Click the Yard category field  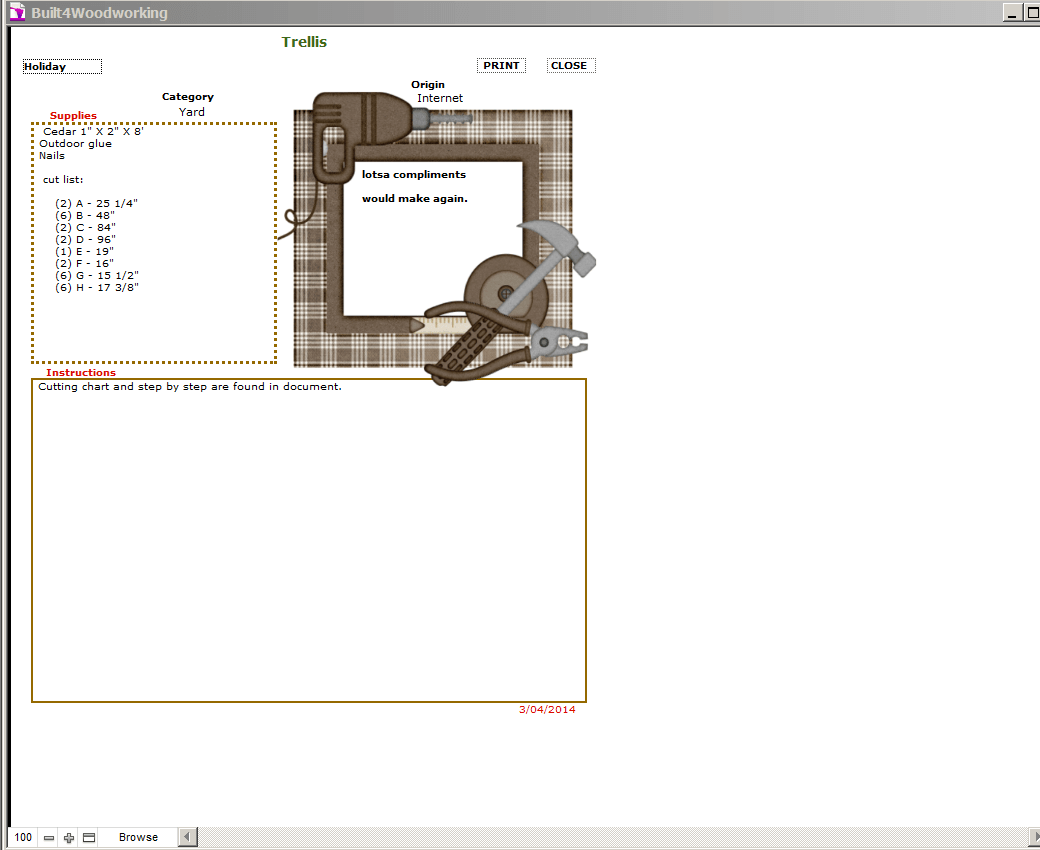point(192,112)
